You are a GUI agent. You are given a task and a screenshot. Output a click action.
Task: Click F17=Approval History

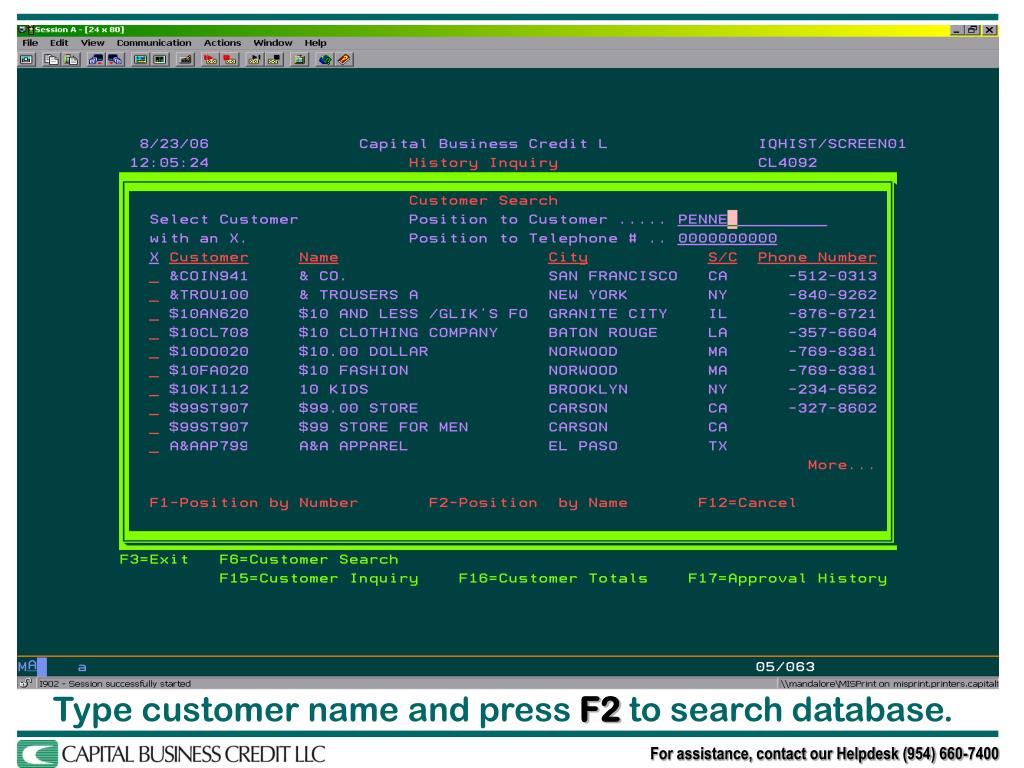[x=788, y=579]
